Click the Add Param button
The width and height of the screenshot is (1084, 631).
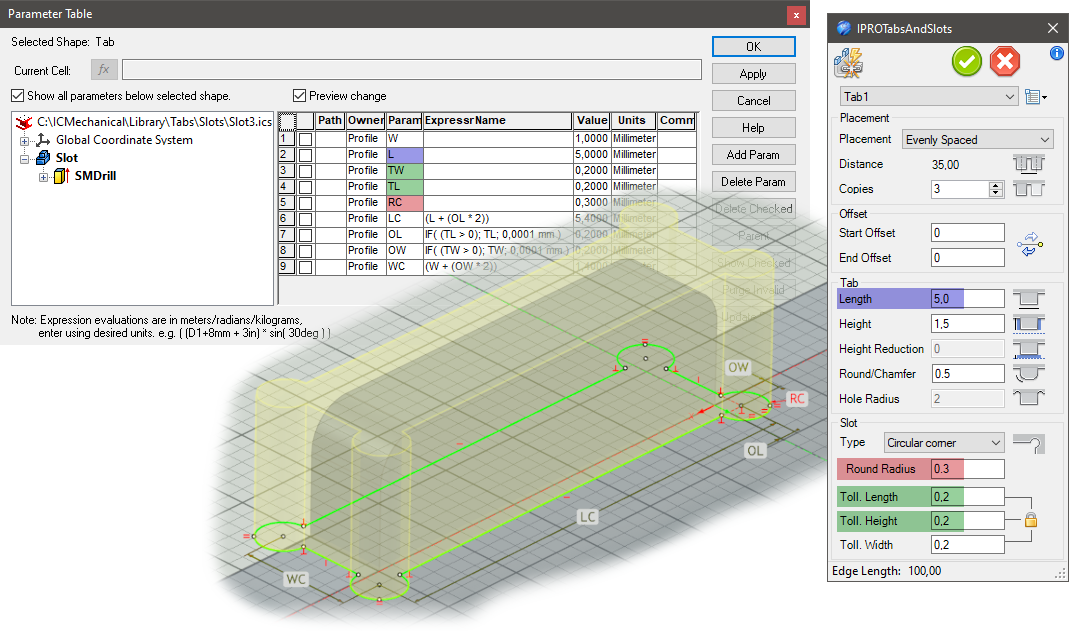coord(753,155)
